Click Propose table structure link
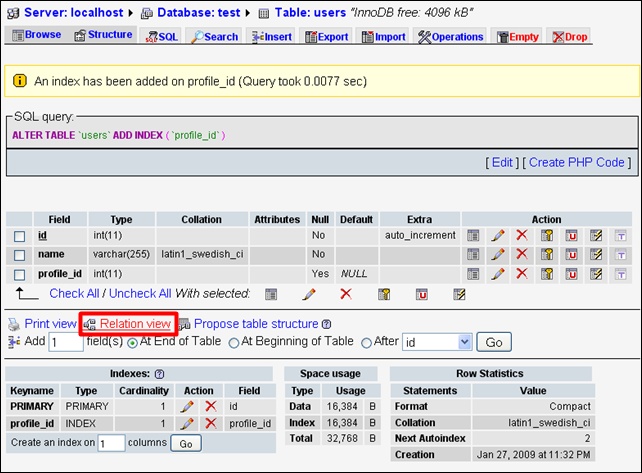 coord(256,324)
